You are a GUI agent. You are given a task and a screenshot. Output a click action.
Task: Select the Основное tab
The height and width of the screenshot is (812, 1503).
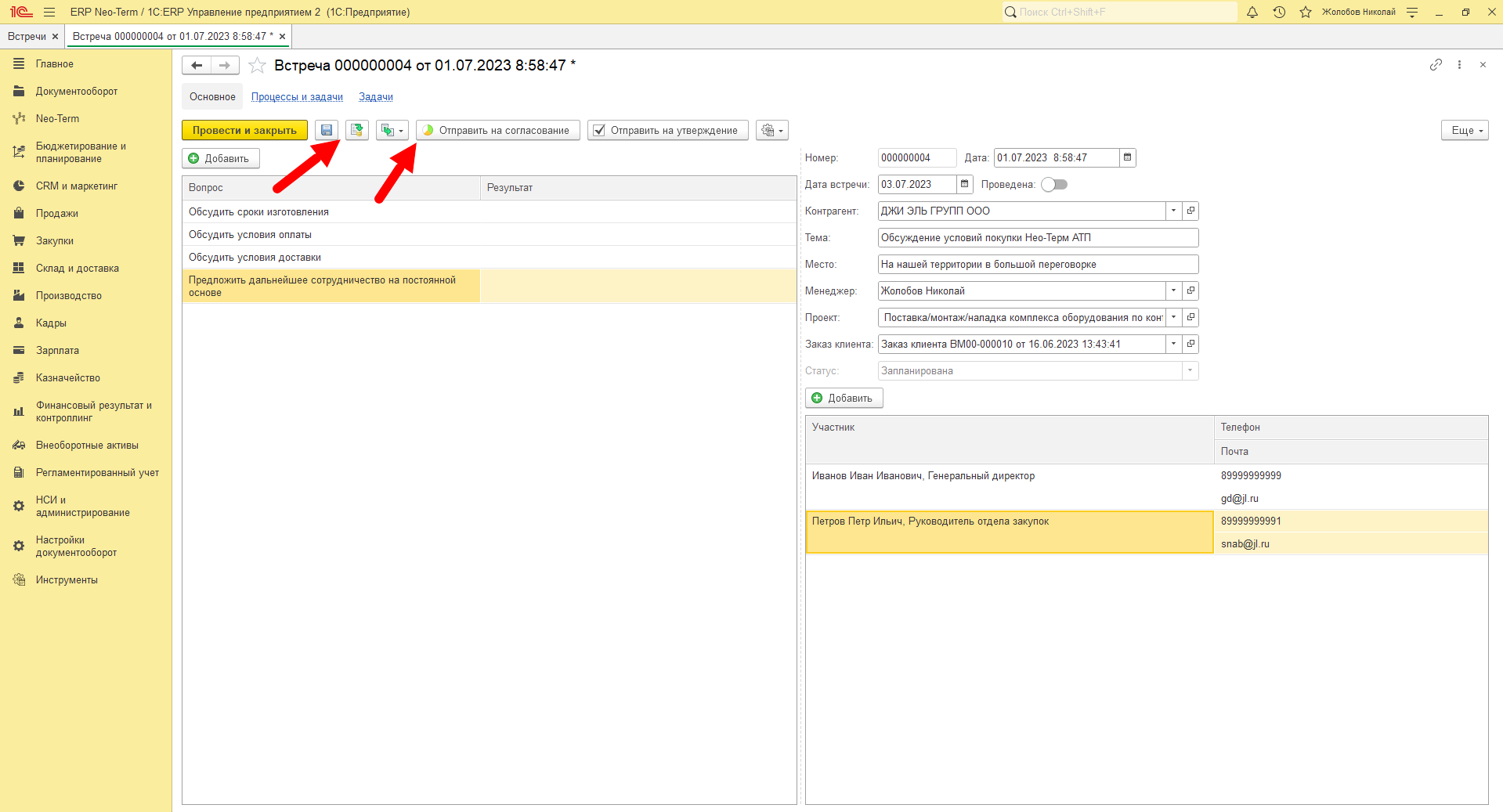pos(212,96)
